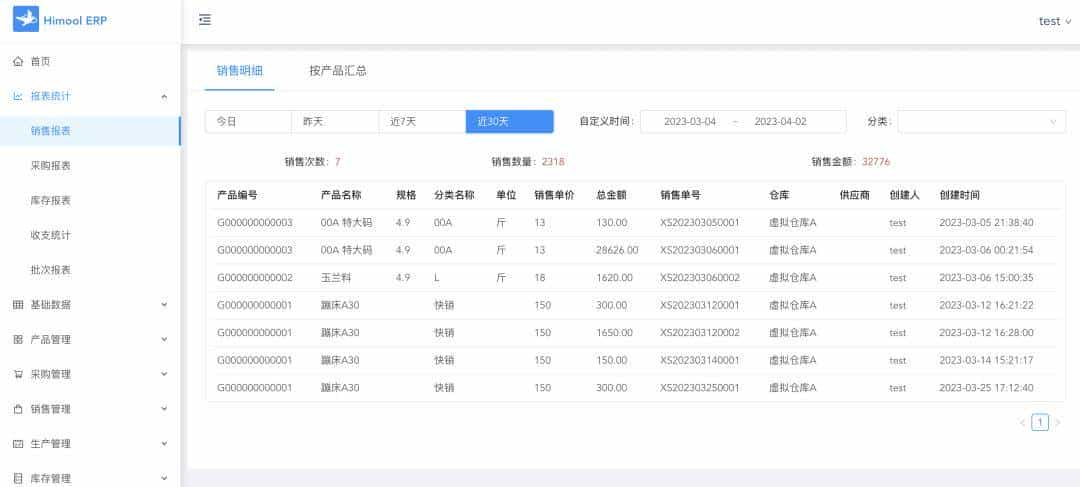The width and height of the screenshot is (1080, 487).
Task: Click the 1650.00 amount cell
Action: click(614, 333)
